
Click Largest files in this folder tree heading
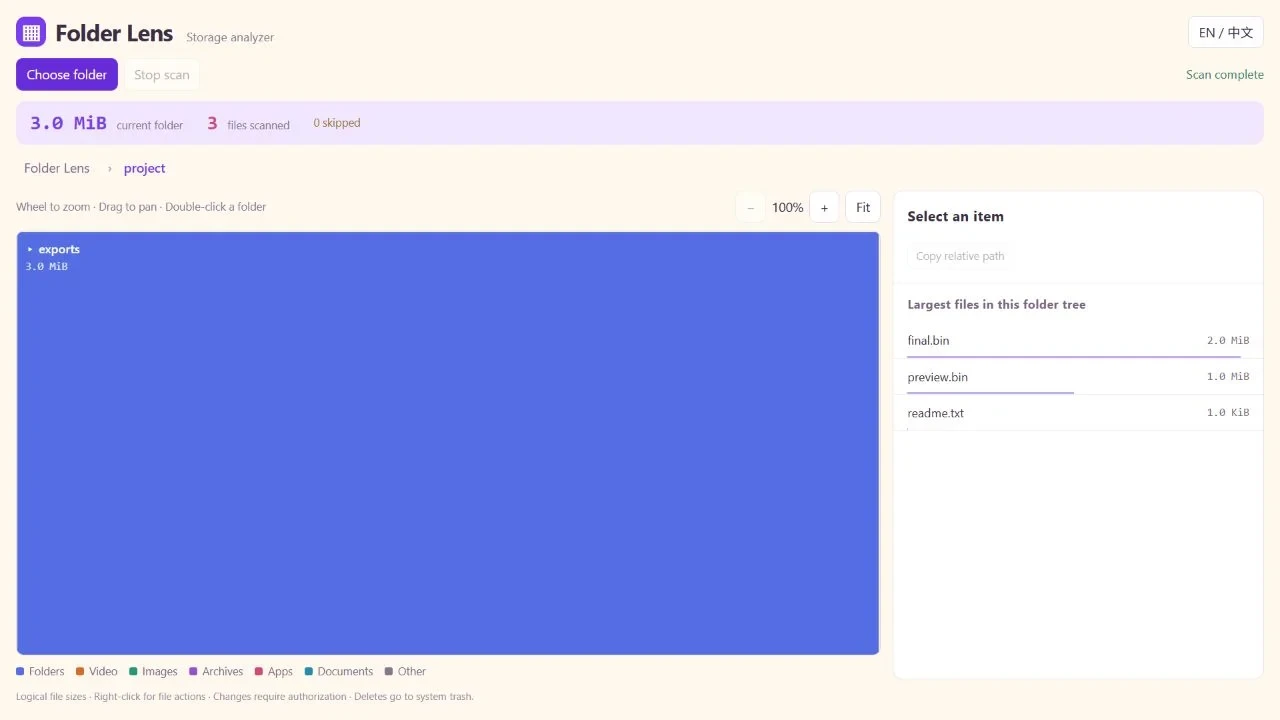(x=996, y=305)
